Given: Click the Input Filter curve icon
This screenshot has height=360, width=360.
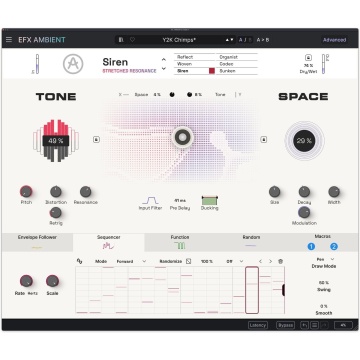Looking at the screenshot, I should click(x=150, y=200).
